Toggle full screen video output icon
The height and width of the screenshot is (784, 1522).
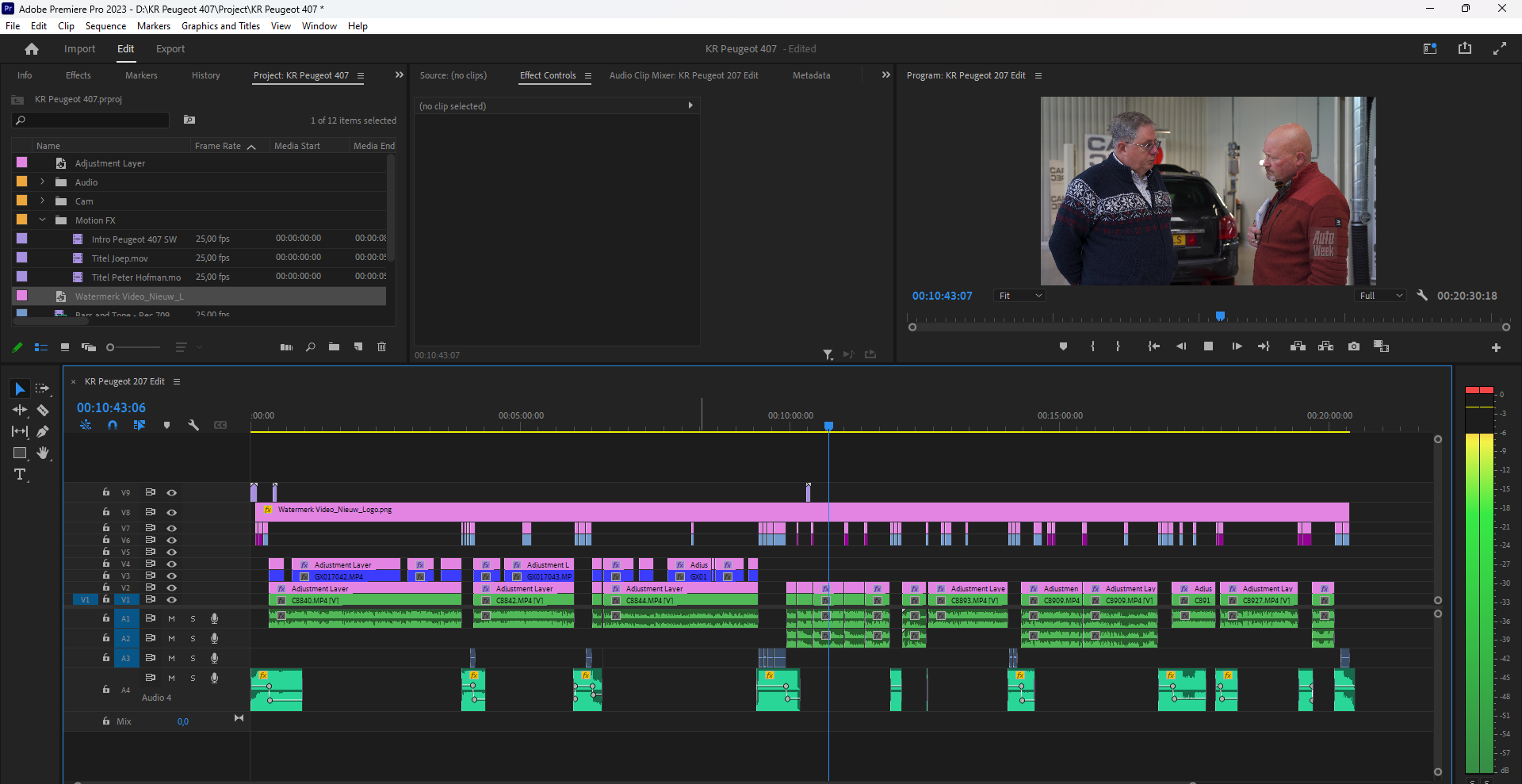coord(1500,48)
